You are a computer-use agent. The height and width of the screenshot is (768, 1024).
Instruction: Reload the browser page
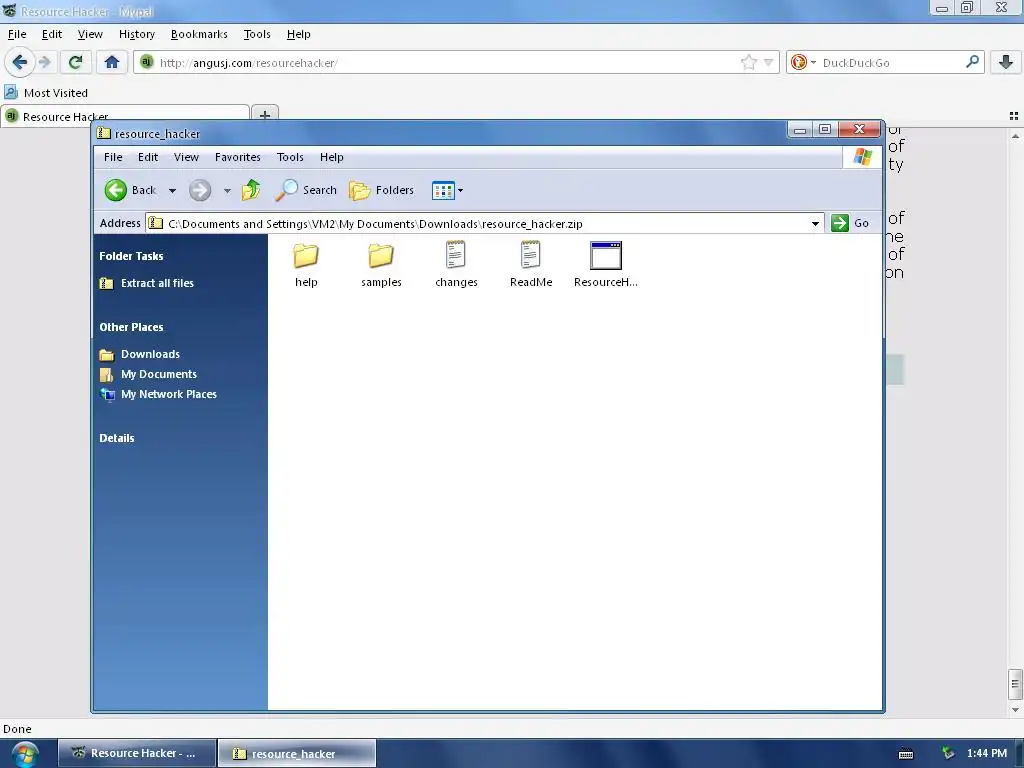tap(75, 62)
